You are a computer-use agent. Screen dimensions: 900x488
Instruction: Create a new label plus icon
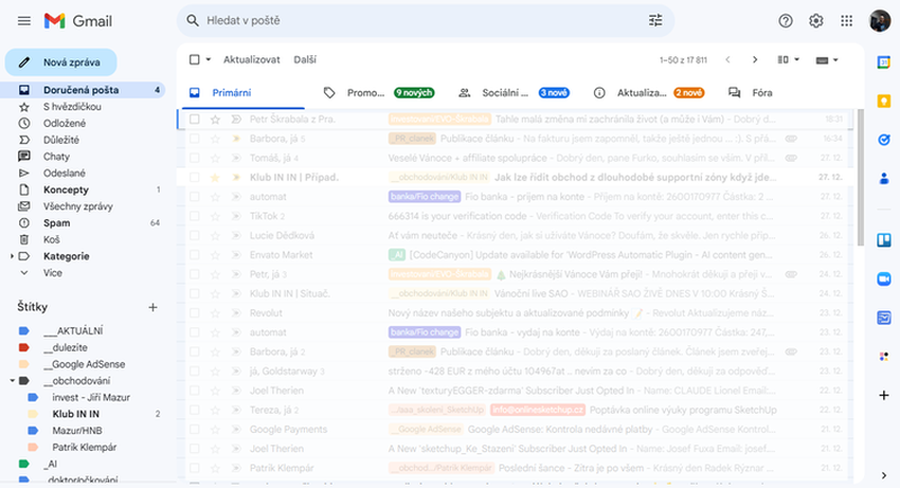(153, 307)
